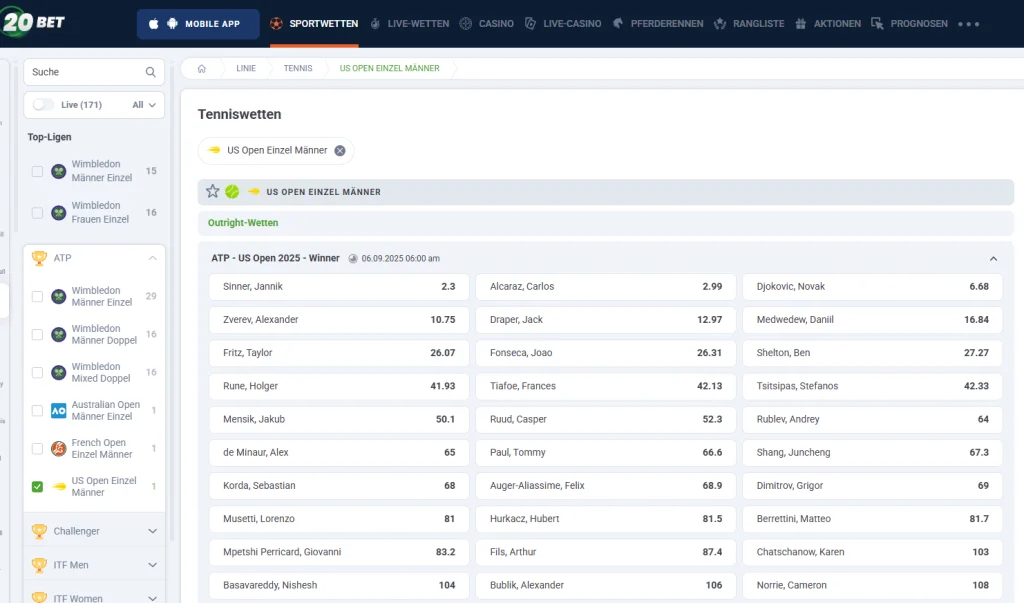The height and width of the screenshot is (603, 1024).
Task: Remove the US Open Einzel Männer filter chip
Action: click(x=340, y=150)
